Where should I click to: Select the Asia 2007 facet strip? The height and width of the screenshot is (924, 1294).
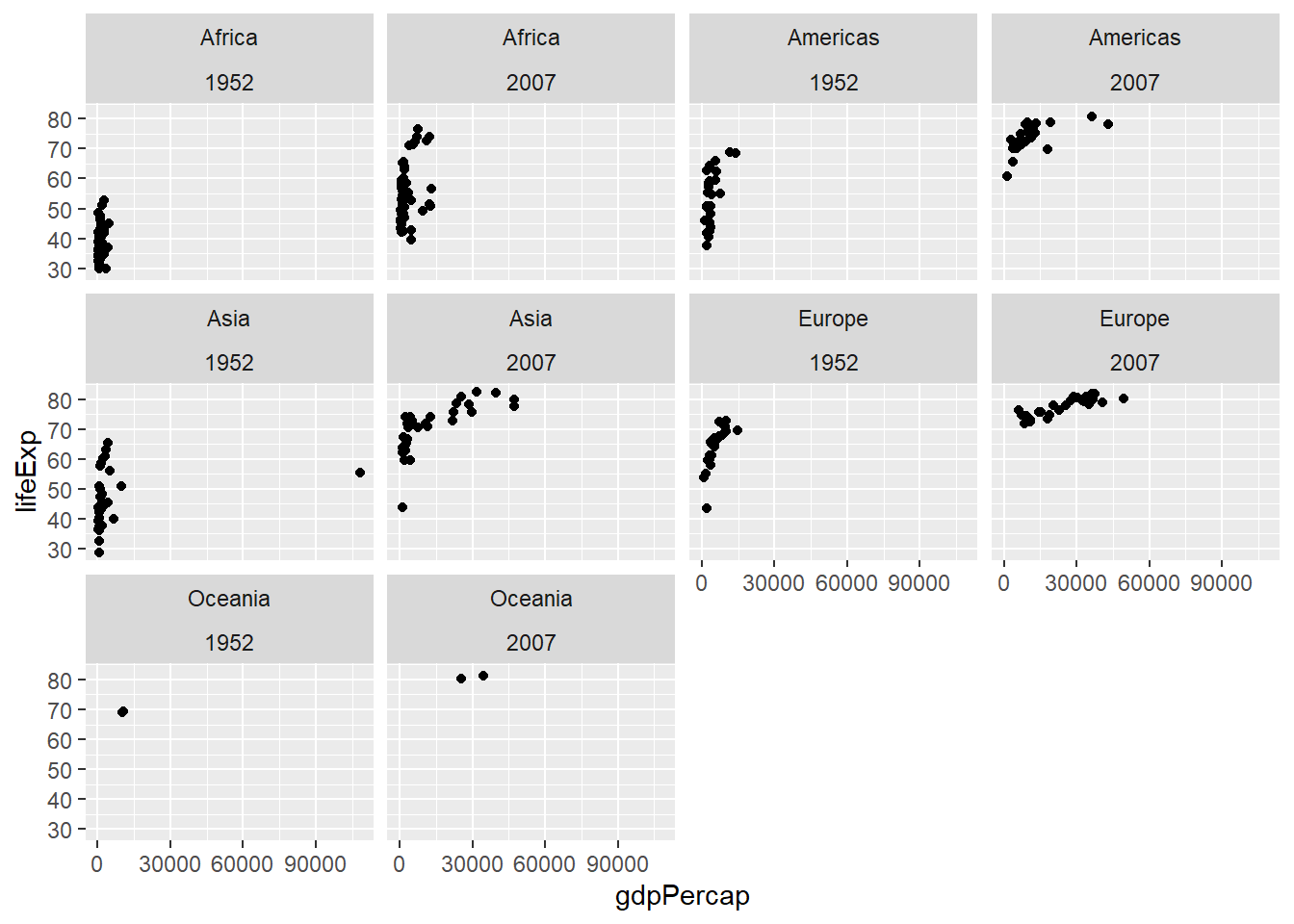tap(531, 340)
